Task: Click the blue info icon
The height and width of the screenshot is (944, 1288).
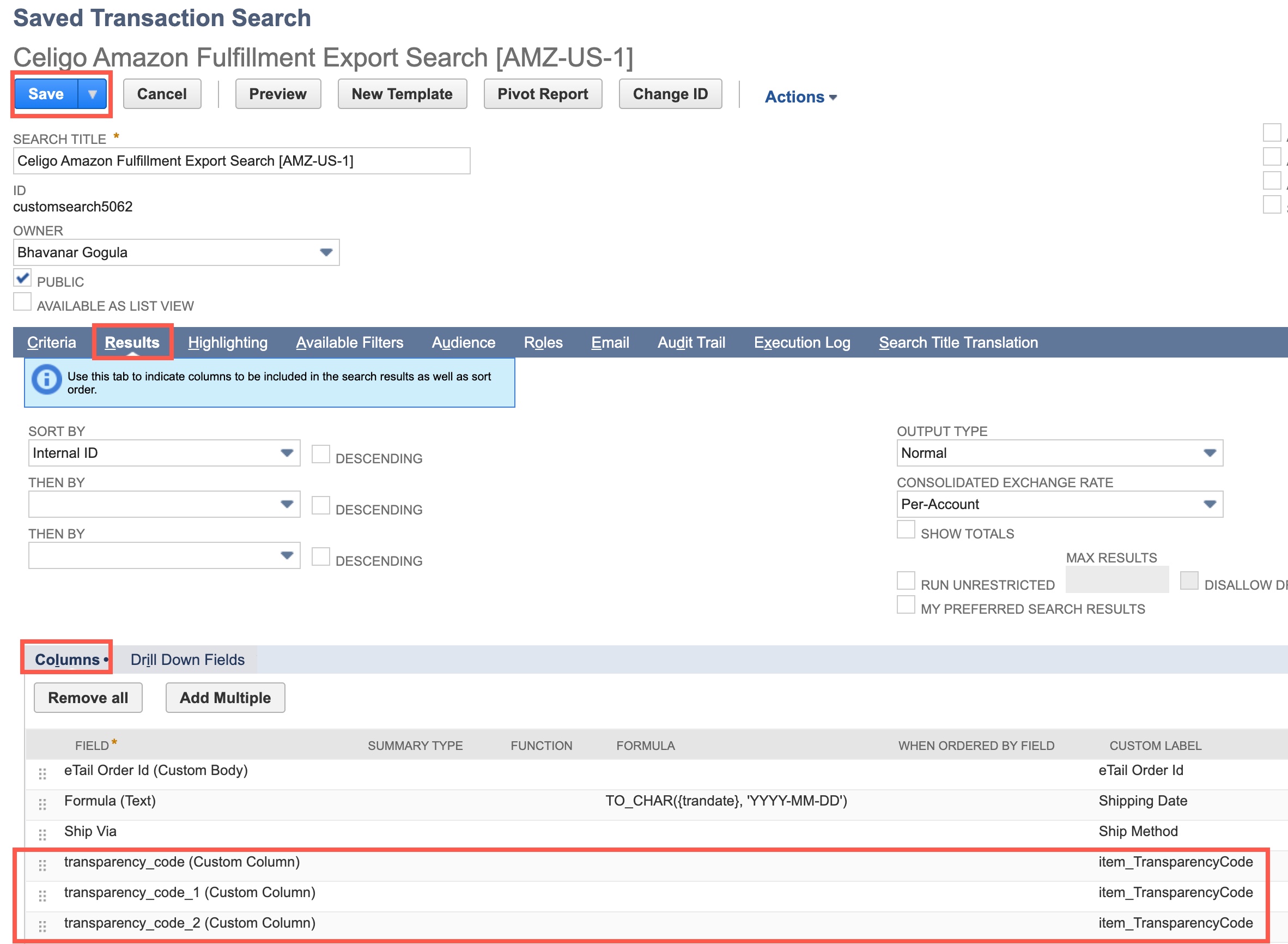Action: point(47,379)
